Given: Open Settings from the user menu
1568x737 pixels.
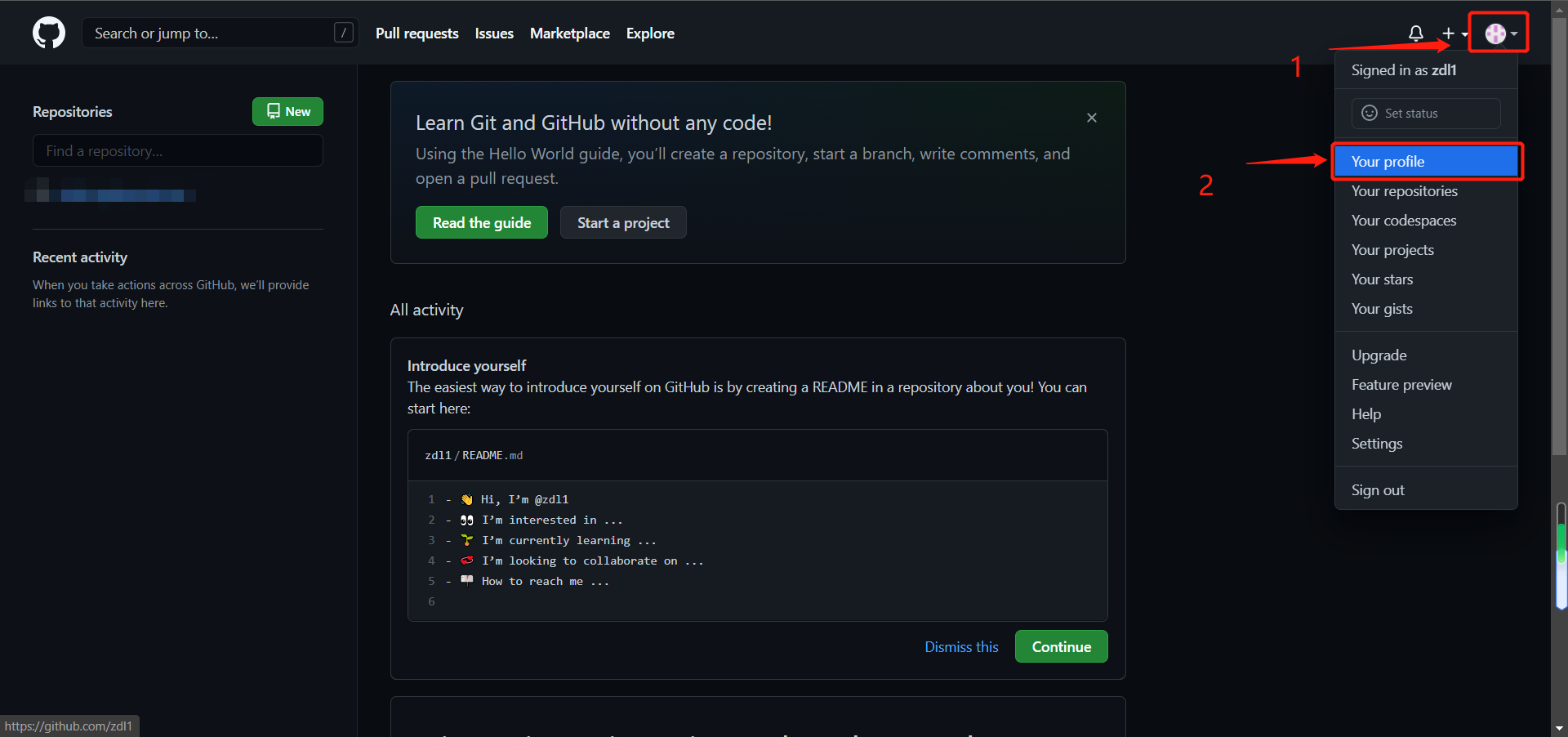Looking at the screenshot, I should [x=1426, y=444].
